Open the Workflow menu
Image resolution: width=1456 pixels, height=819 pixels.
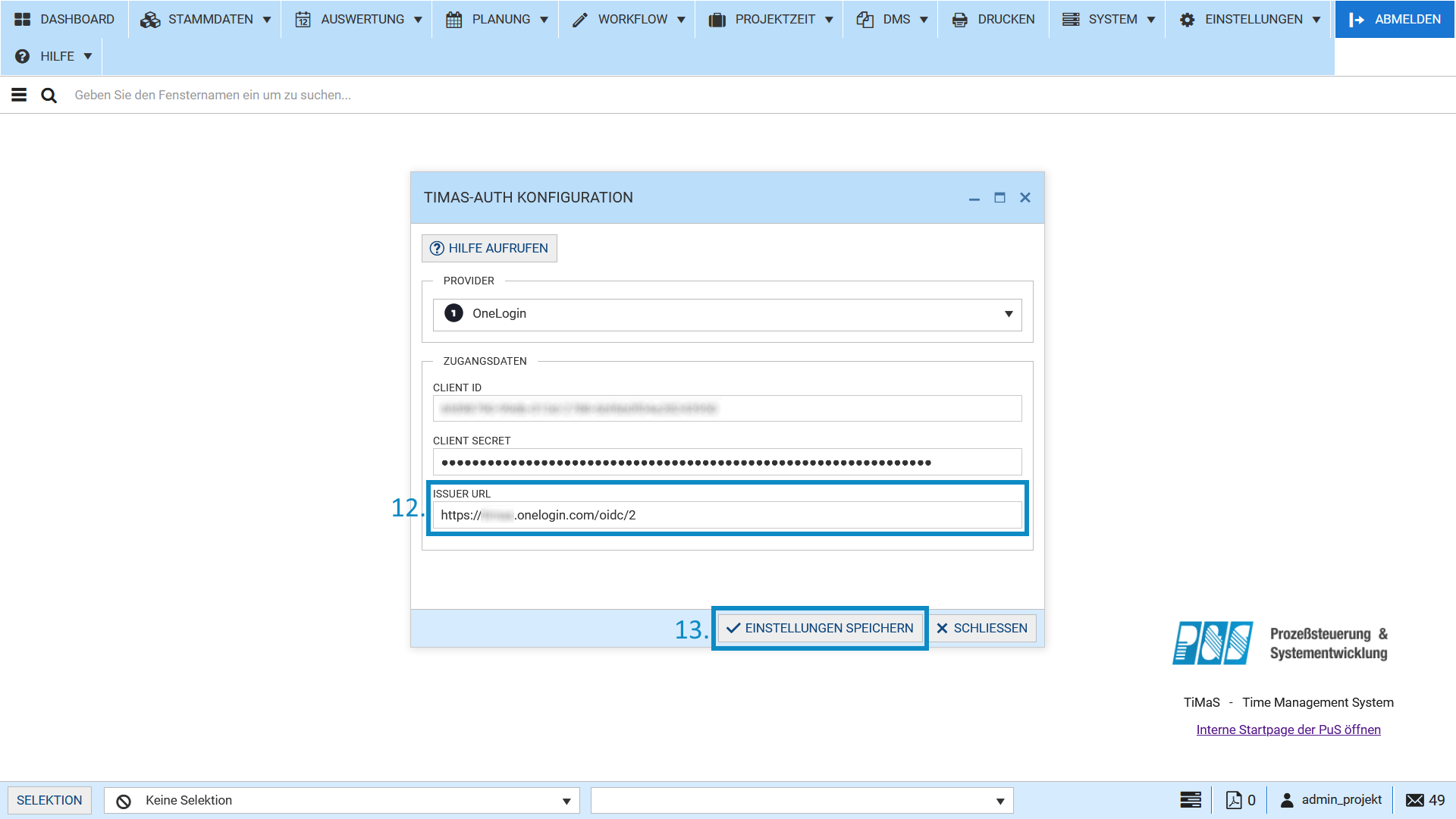click(628, 19)
